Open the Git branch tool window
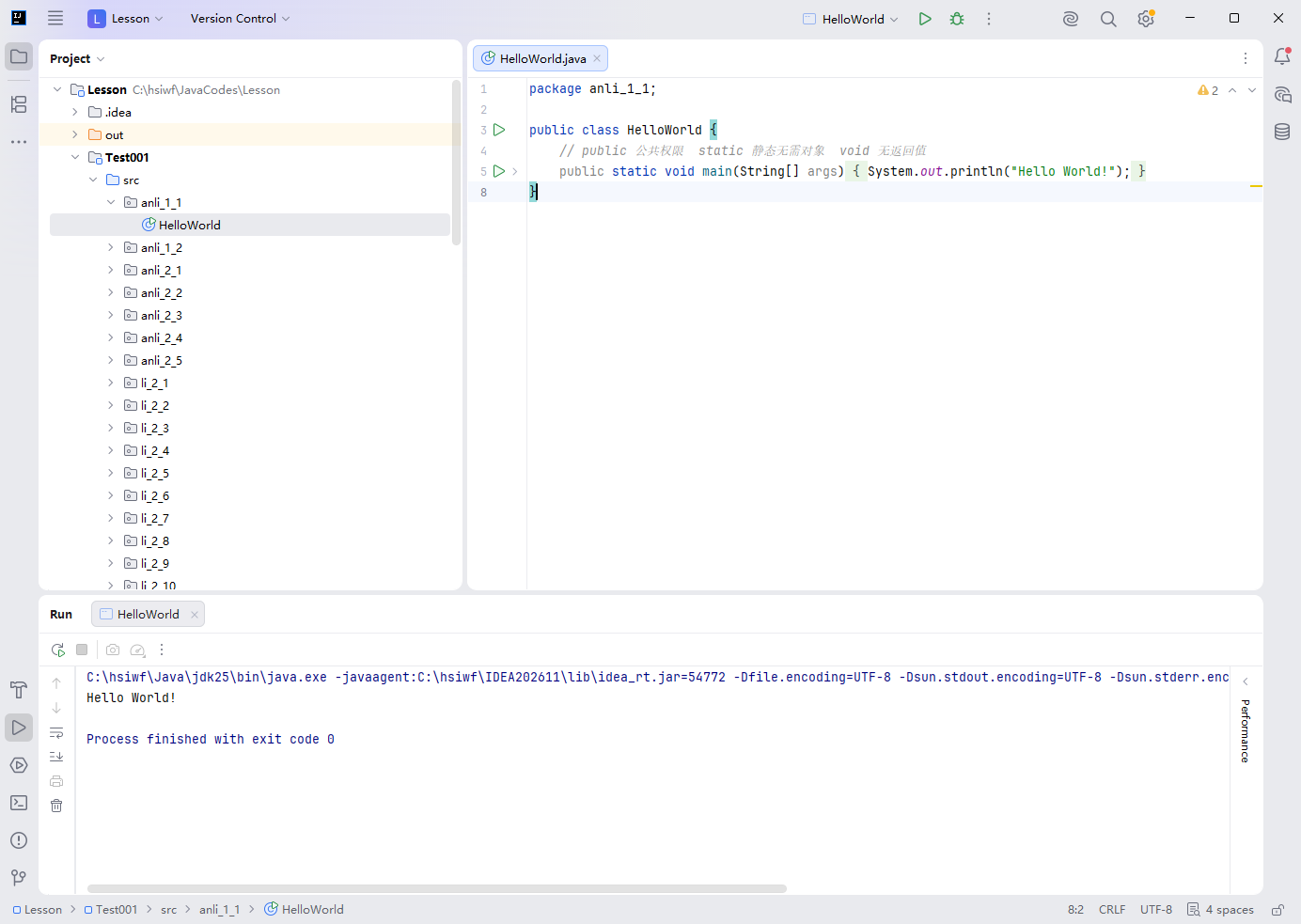 (x=19, y=878)
